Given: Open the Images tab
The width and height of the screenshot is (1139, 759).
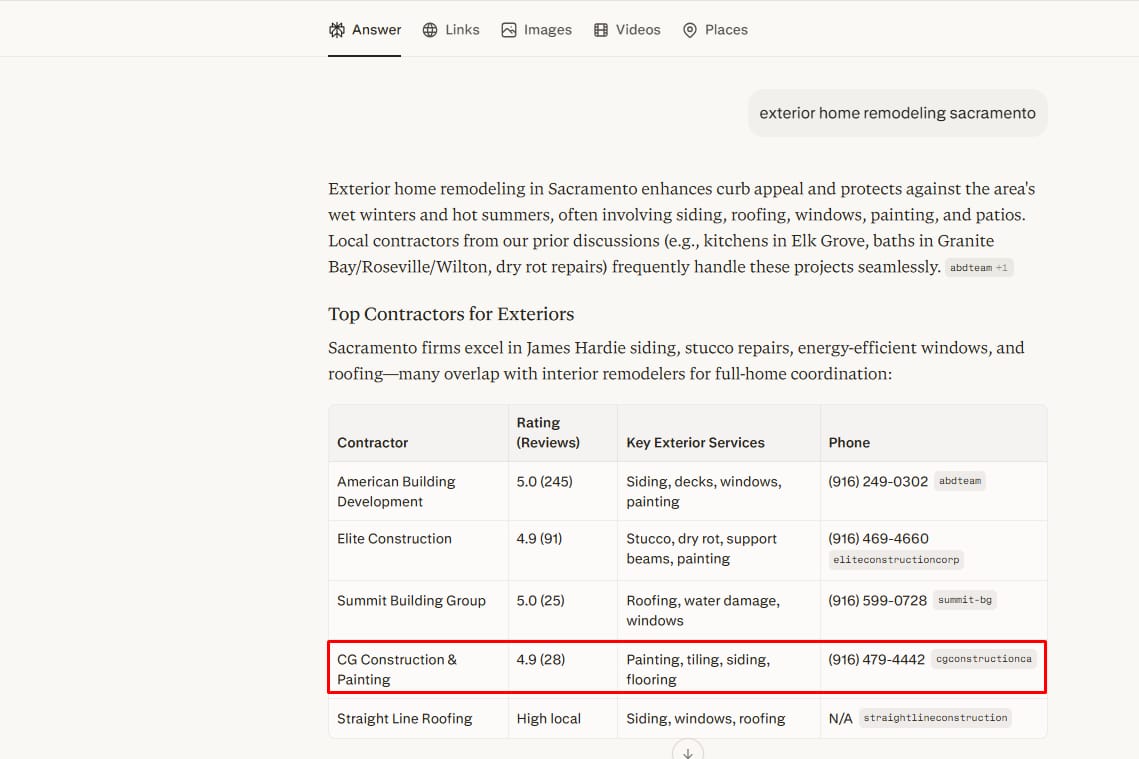Looking at the screenshot, I should 537,30.
